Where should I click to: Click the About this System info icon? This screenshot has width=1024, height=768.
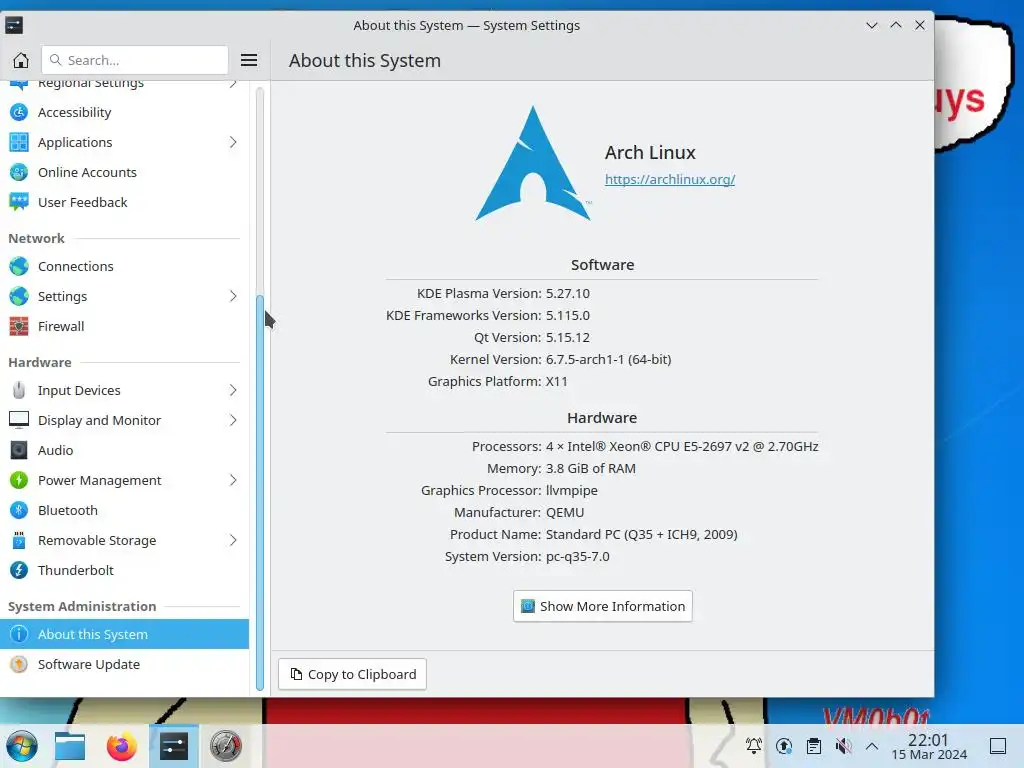tap(19, 634)
